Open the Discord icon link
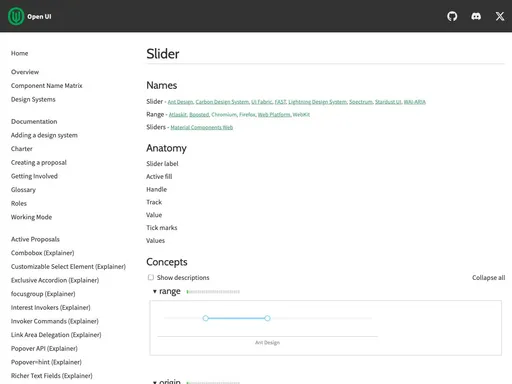Viewport: 512px width, 384px height. pyautogui.click(x=476, y=16)
